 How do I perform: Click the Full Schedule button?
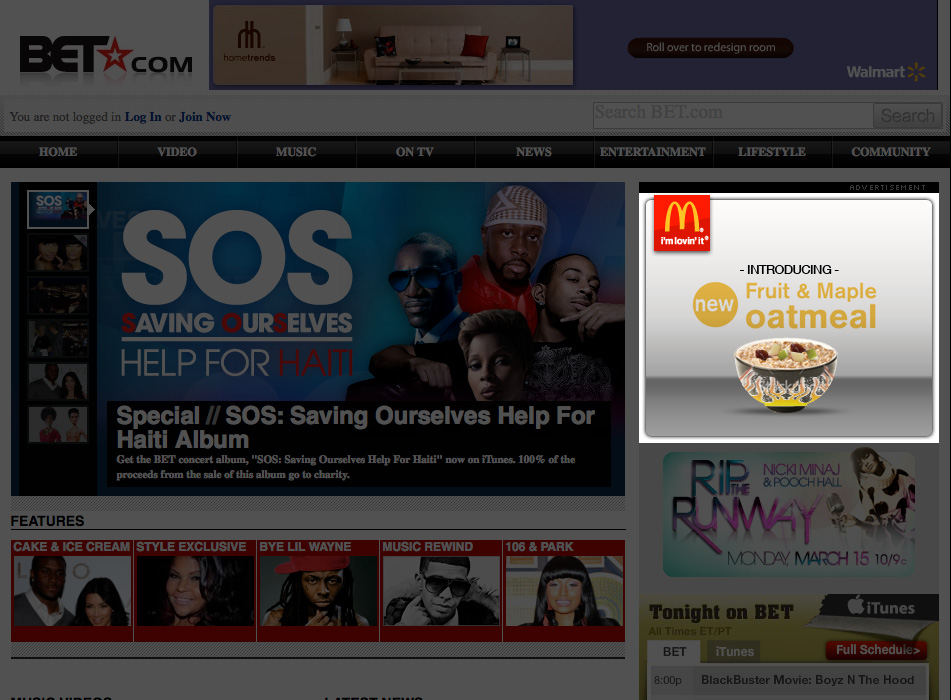(x=877, y=650)
